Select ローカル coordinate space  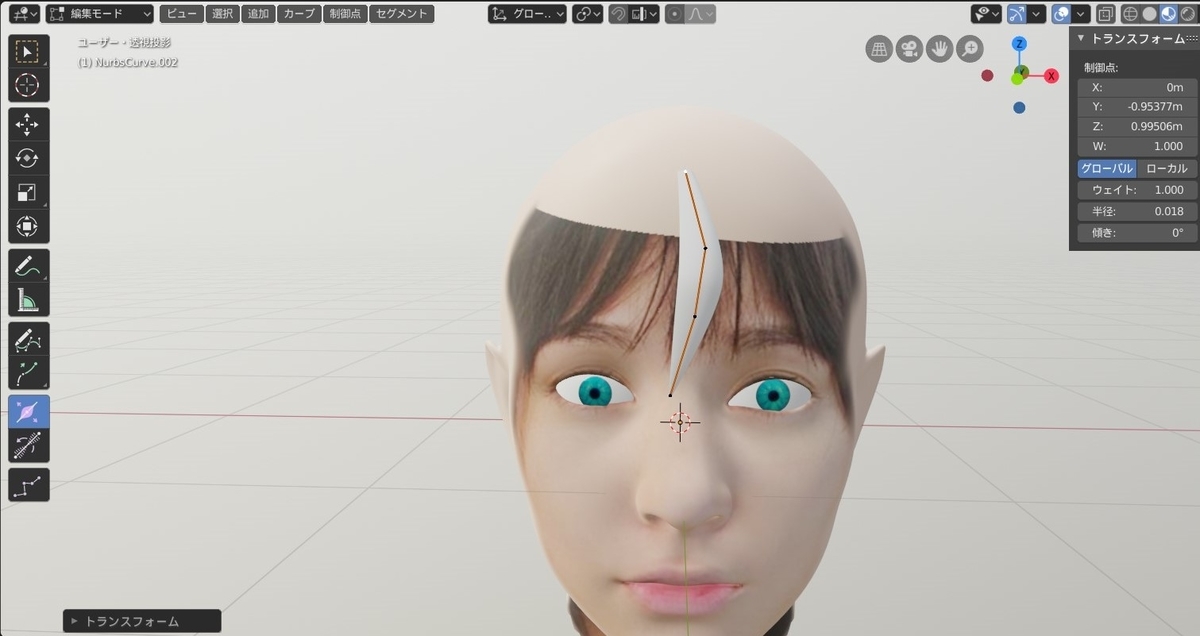point(1167,168)
